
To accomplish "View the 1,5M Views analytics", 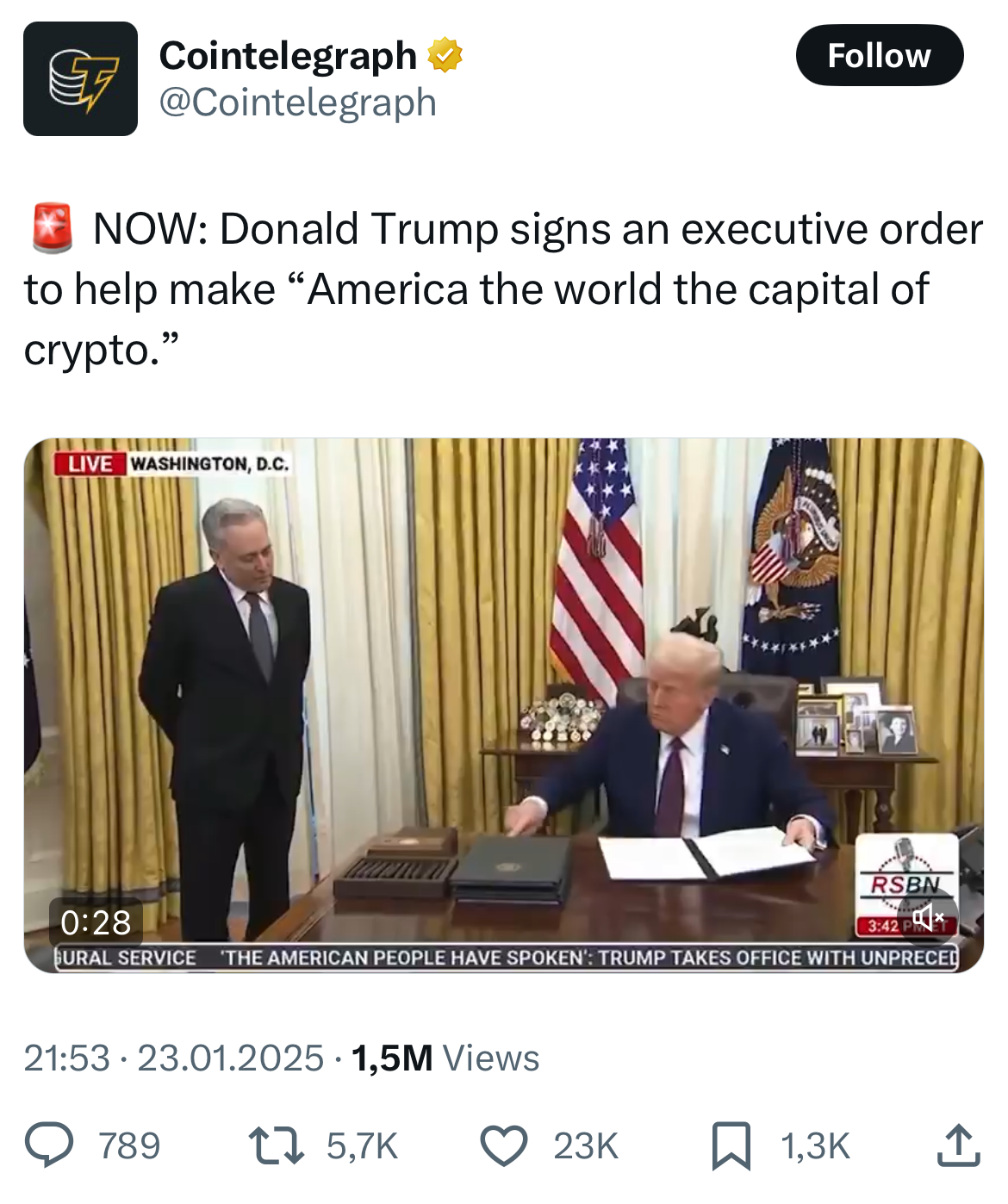I will click(x=445, y=1058).
